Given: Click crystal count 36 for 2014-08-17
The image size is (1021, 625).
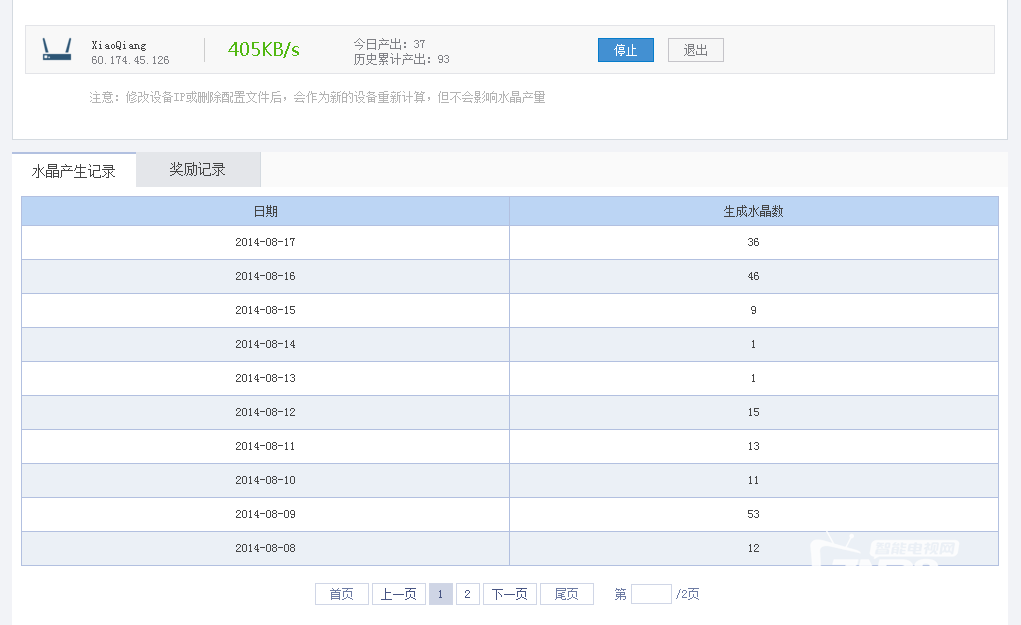Looking at the screenshot, I should [x=753, y=242].
